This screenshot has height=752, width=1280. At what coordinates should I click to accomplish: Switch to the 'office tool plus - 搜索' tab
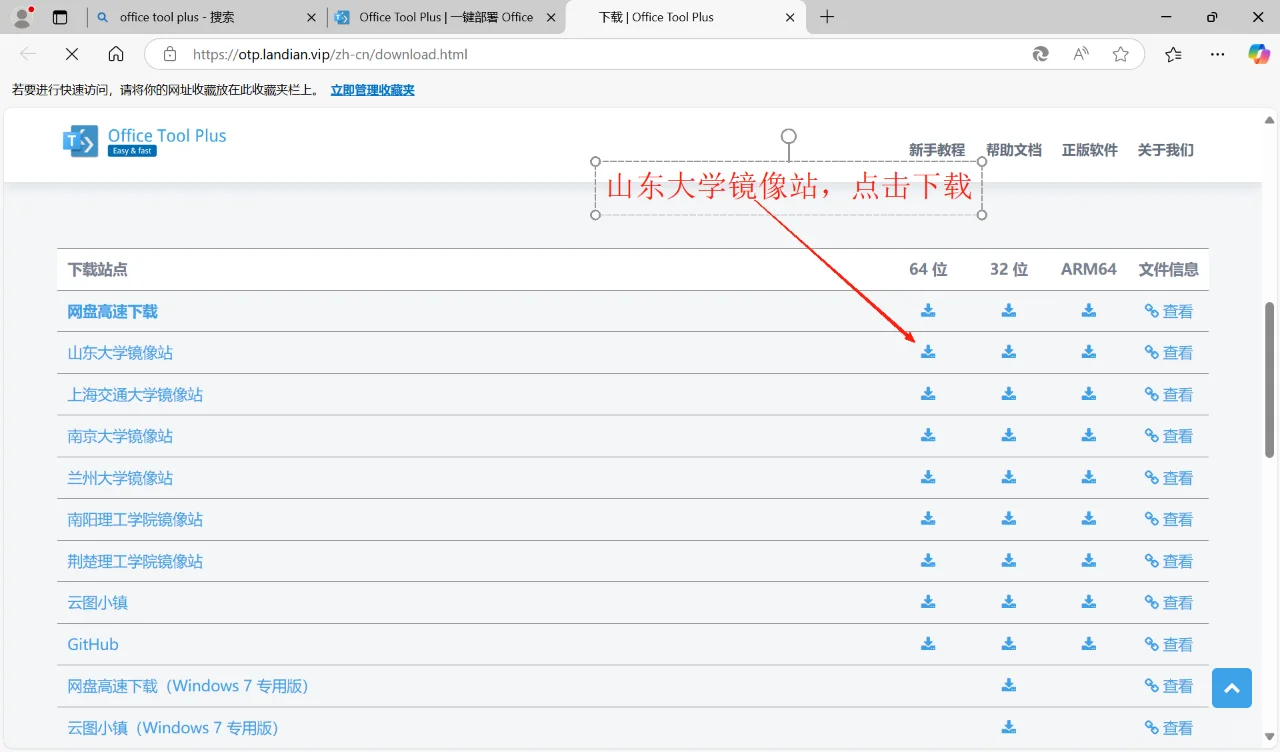tap(208, 17)
